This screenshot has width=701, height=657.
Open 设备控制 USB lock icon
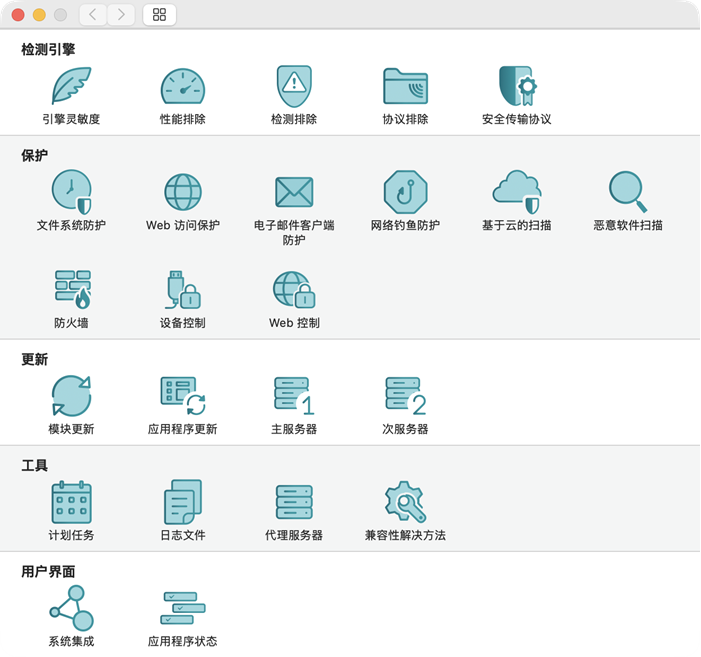pos(182,290)
